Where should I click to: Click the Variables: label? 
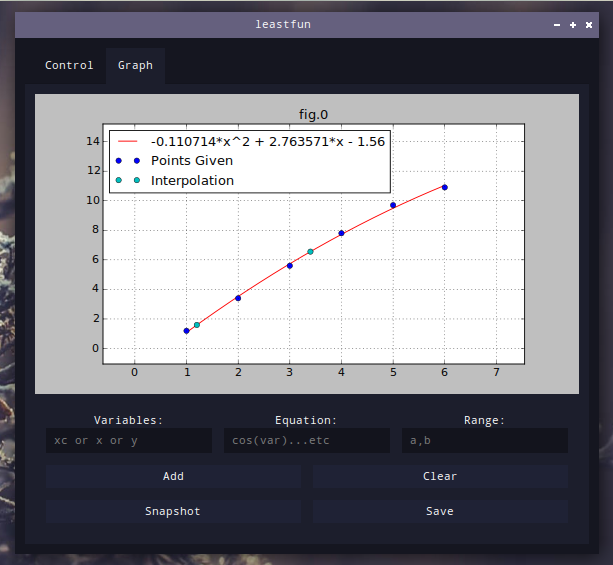tap(128, 420)
